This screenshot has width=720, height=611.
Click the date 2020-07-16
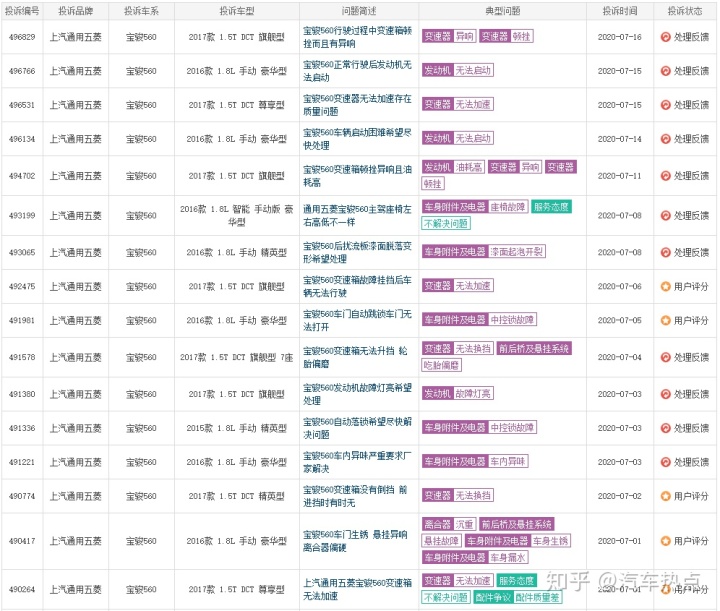point(620,37)
